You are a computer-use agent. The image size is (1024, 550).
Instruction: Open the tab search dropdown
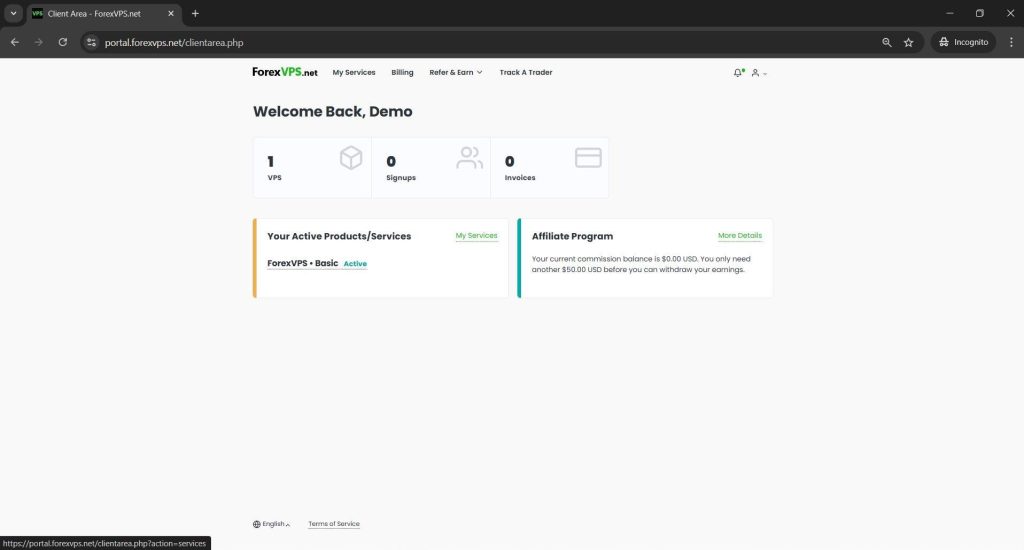[x=13, y=13]
